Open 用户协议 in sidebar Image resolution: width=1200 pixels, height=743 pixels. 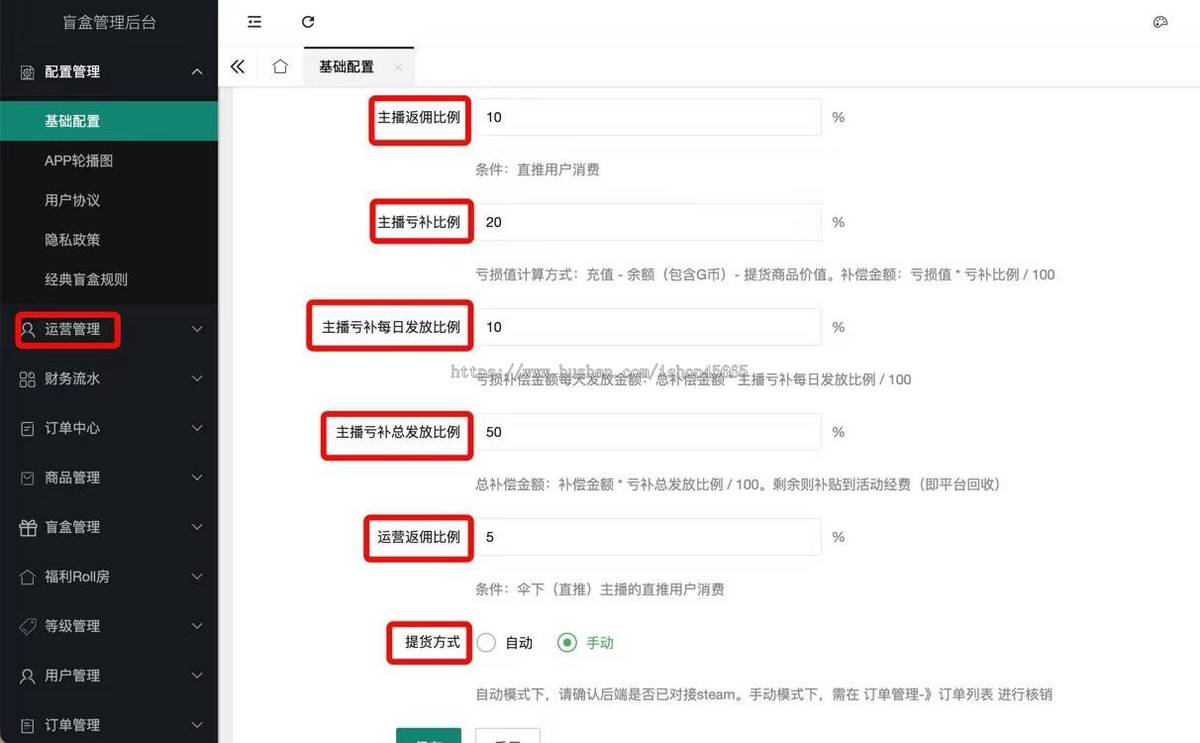(109, 200)
